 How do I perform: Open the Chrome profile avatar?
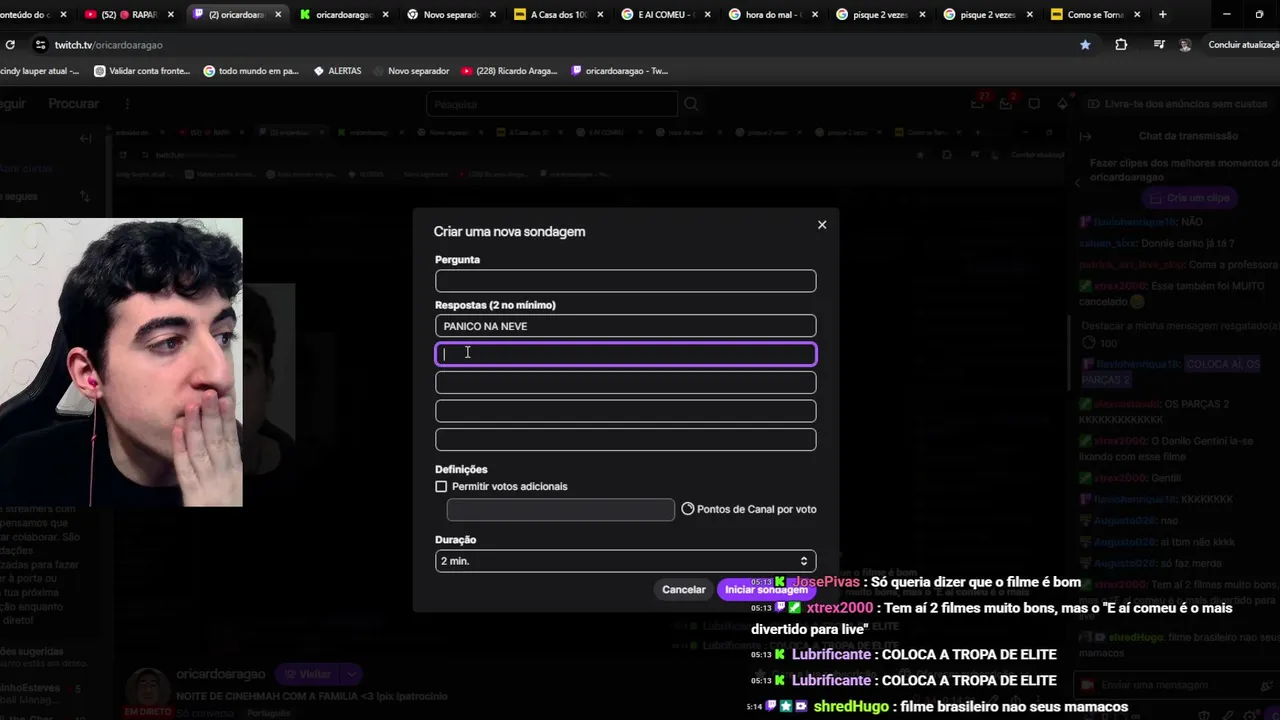pyautogui.click(x=1185, y=45)
